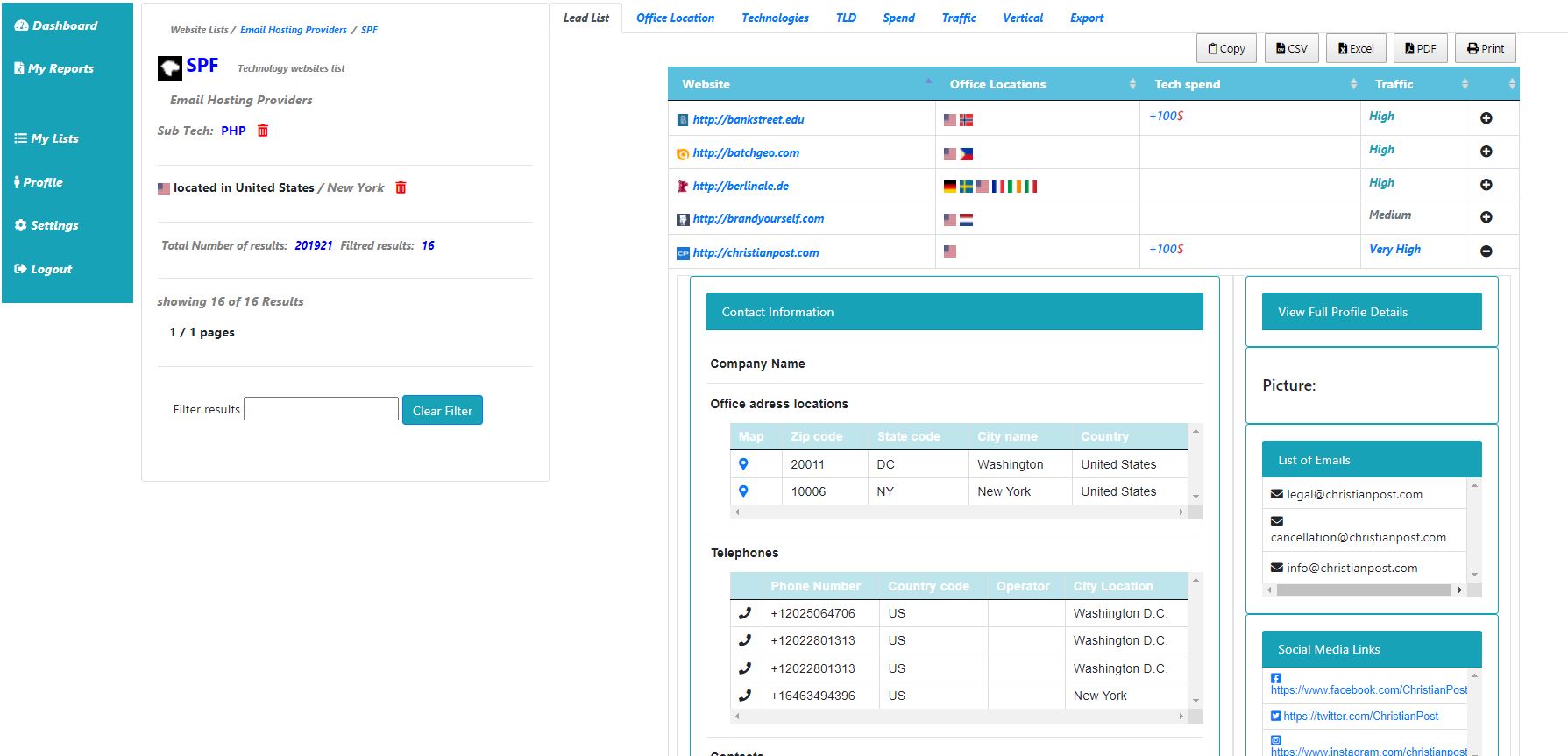Focus the Filter results input field
Image resolution: width=1568 pixels, height=756 pixels.
(x=321, y=408)
